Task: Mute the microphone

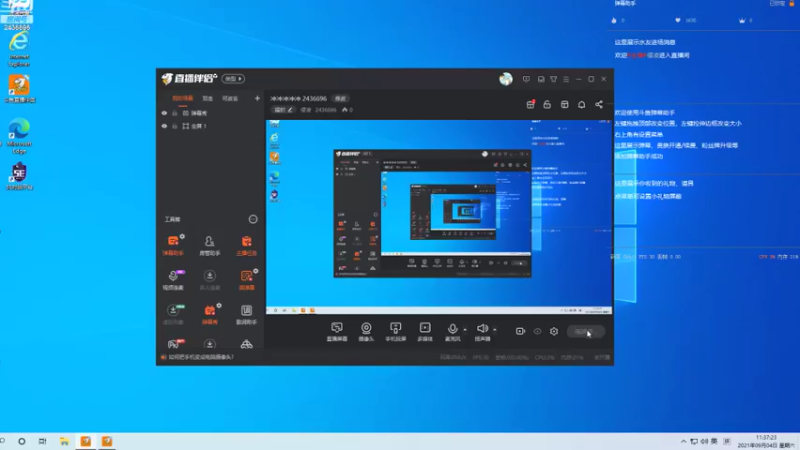Action: (x=452, y=332)
